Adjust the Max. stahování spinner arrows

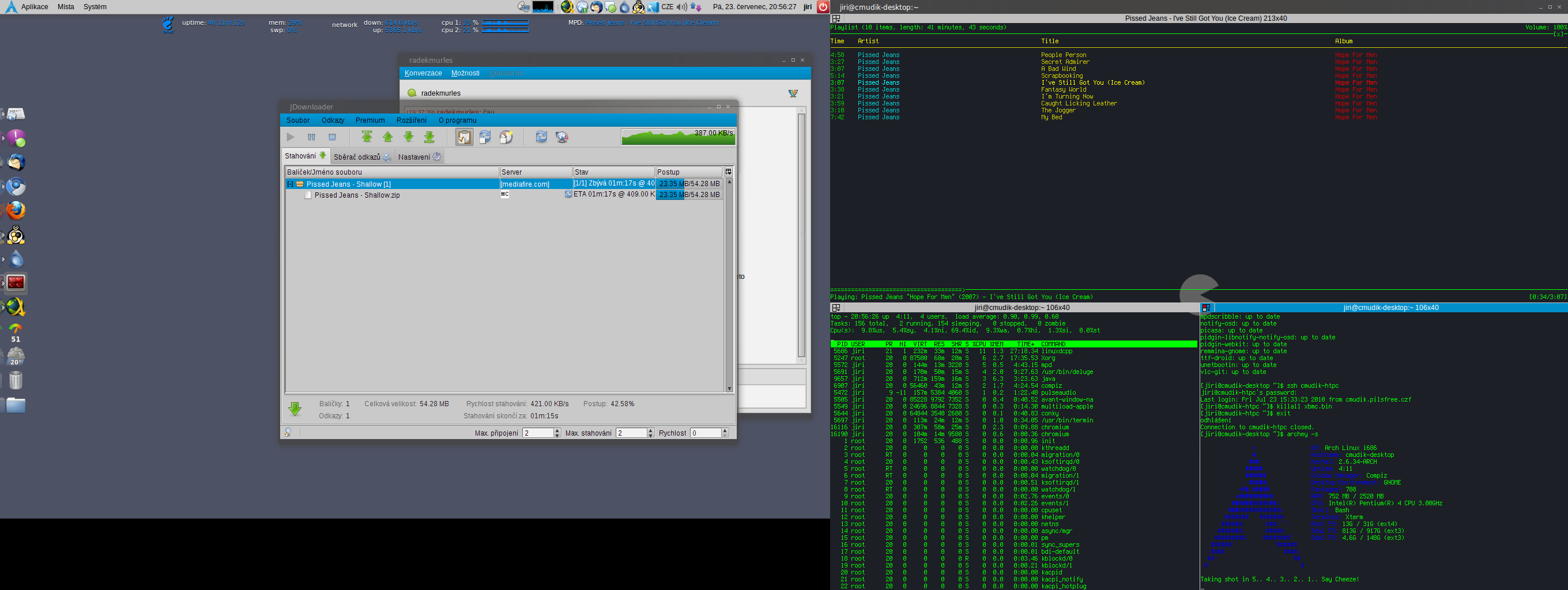[x=651, y=433]
